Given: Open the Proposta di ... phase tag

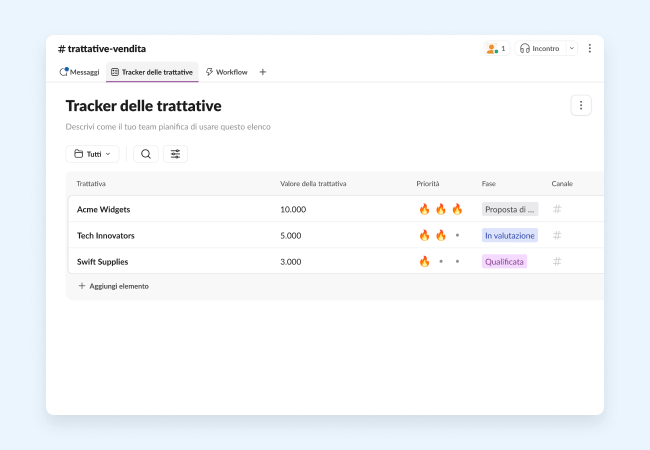Looking at the screenshot, I should click(x=510, y=209).
